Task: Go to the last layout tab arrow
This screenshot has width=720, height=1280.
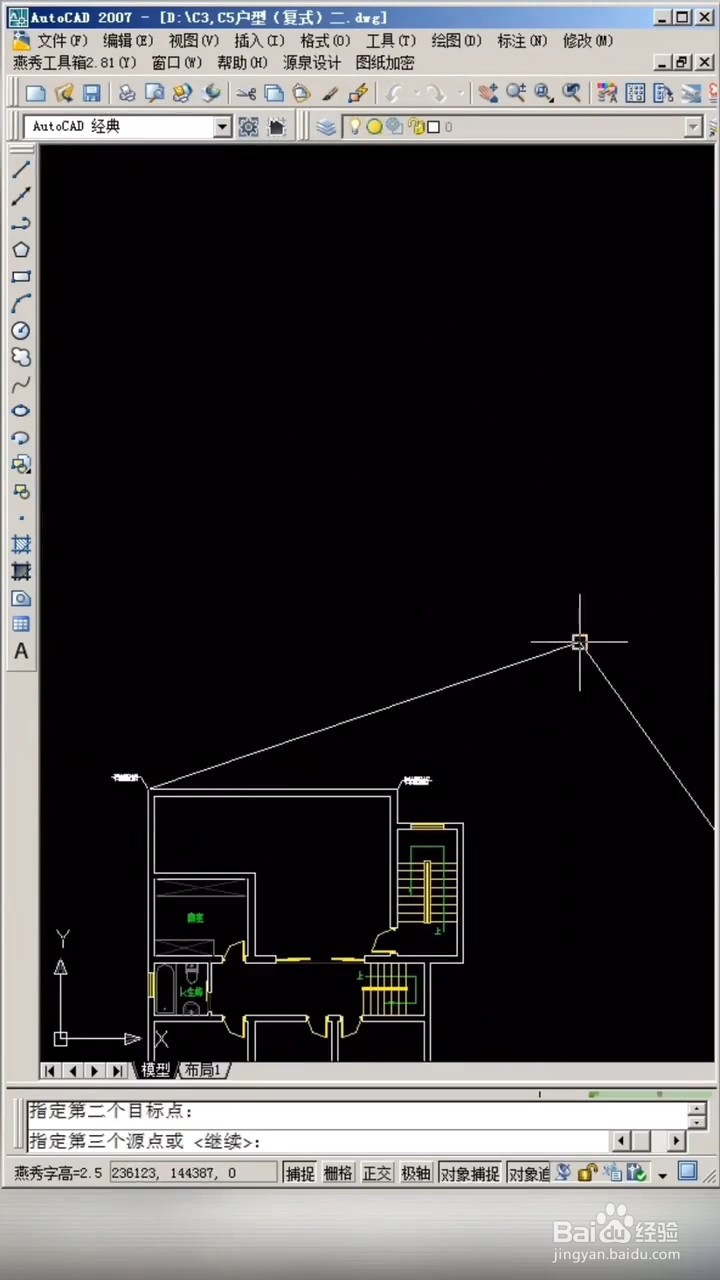Action: 118,1070
